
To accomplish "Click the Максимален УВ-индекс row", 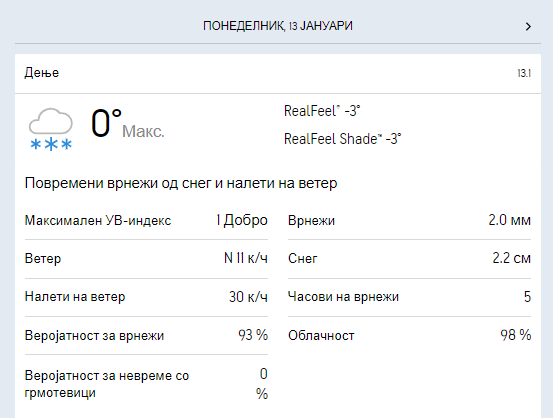I will [146, 220].
